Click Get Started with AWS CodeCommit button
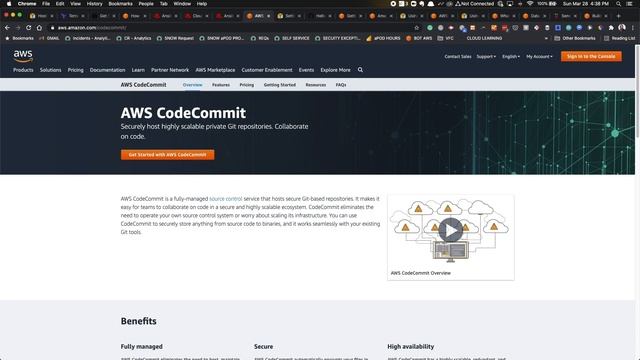Image resolution: width=640 pixels, height=360 pixels. [x=167, y=155]
